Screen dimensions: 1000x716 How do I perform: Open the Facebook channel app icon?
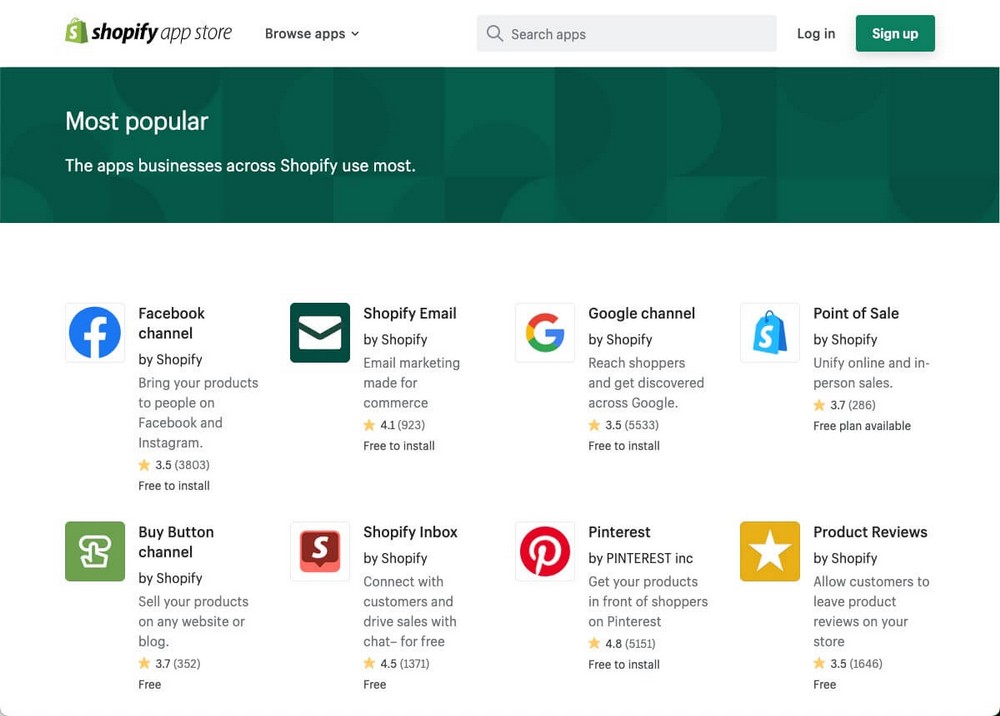point(95,333)
